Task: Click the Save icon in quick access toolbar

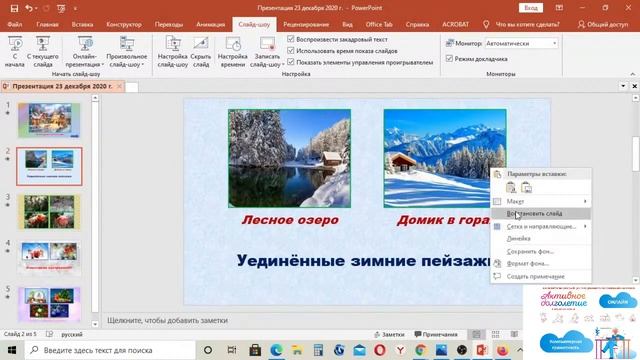Action: click(x=14, y=8)
